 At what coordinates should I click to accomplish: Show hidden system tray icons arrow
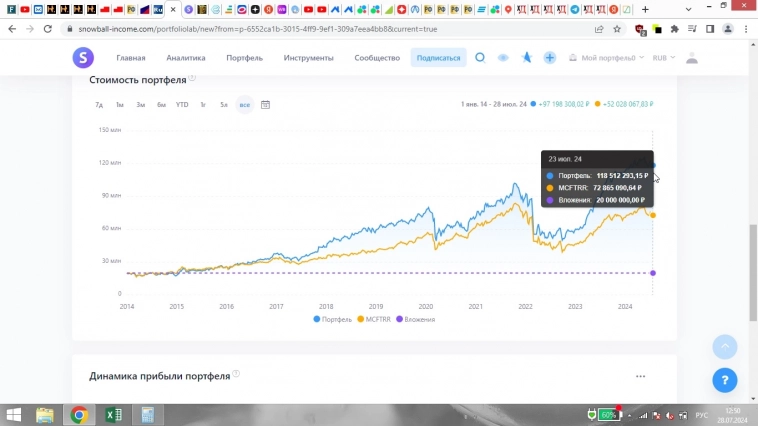(x=629, y=415)
